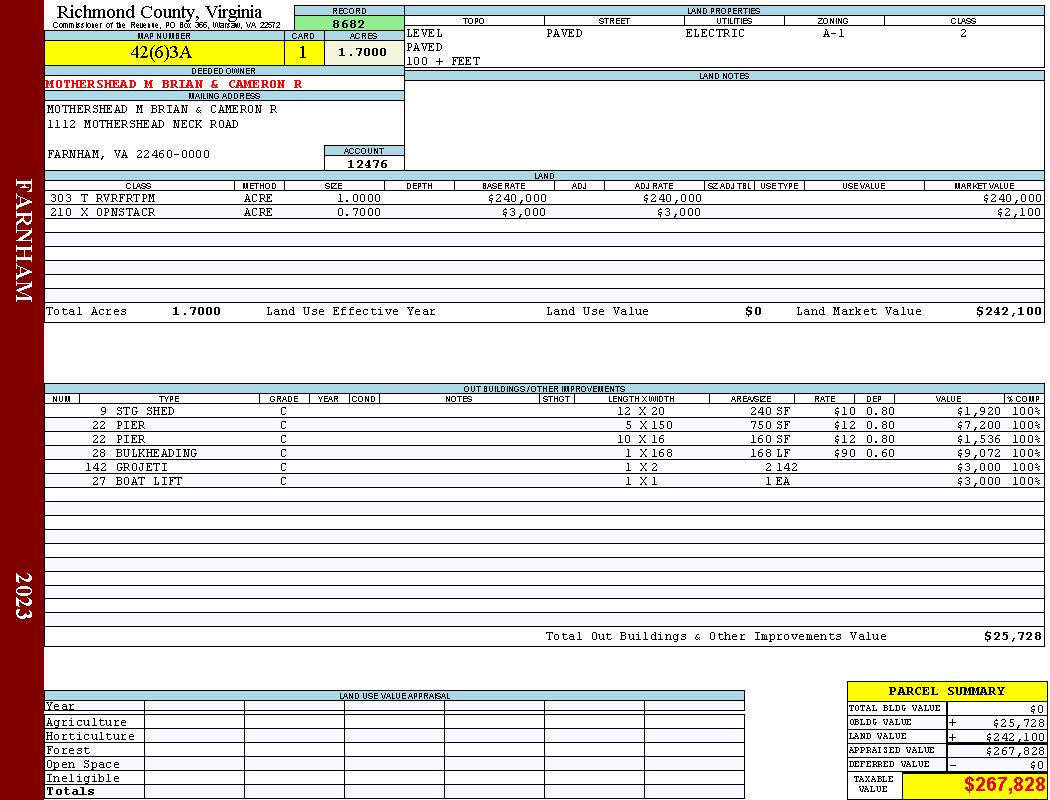Click the taxable value $267,828 in red
The height and width of the screenshot is (800, 1050).
1004,785
